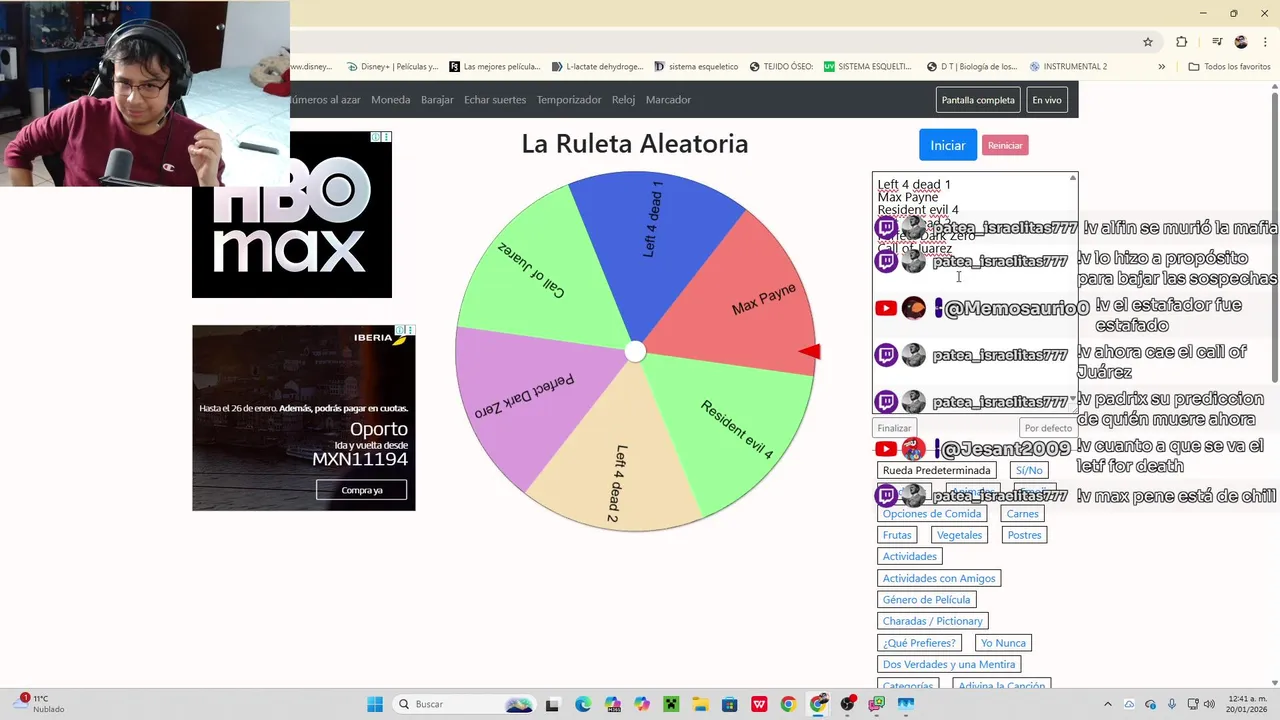Open the SISTEMA ESQUELTI bookmark
This screenshot has height=720, width=1280.
868,67
